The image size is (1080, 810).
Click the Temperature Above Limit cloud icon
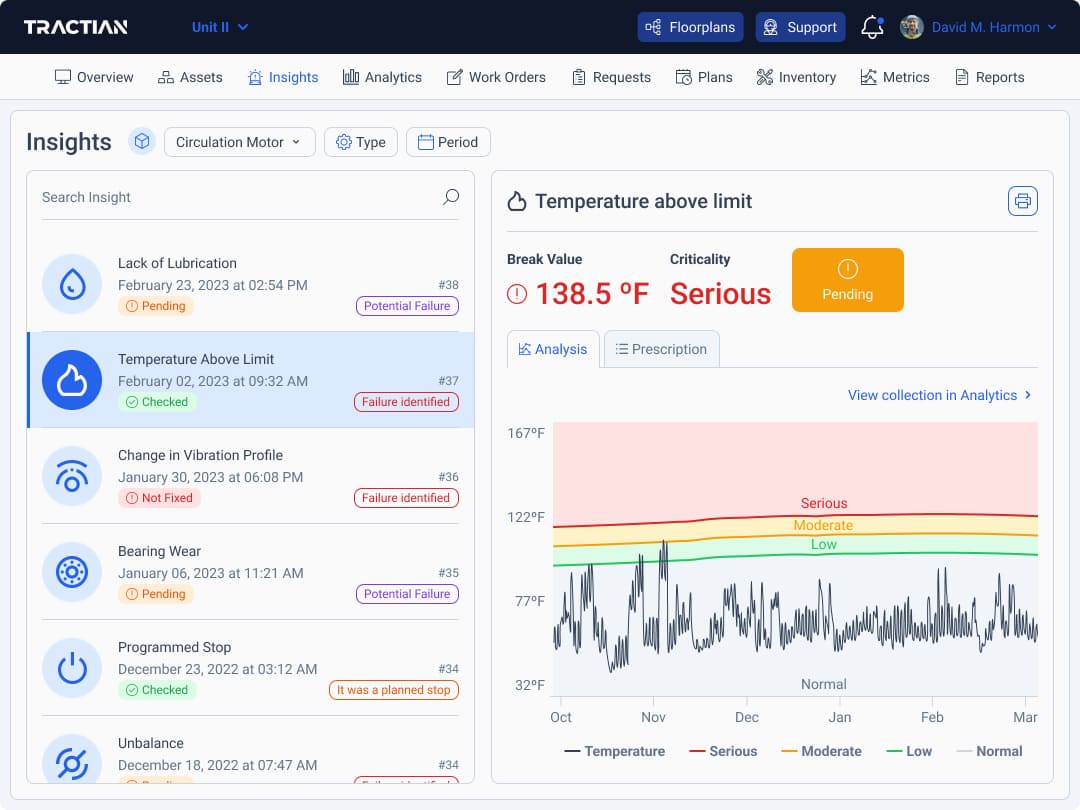[x=72, y=380]
